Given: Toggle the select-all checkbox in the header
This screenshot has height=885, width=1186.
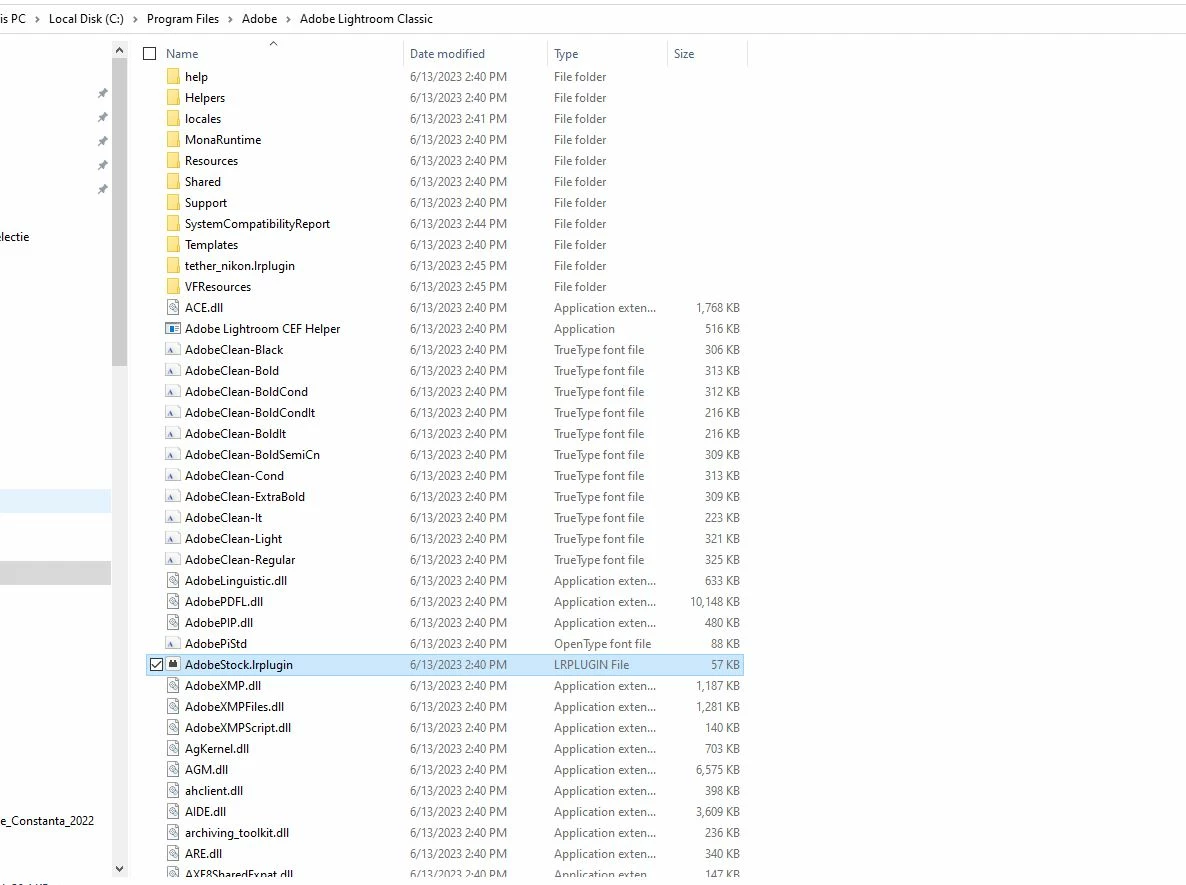Looking at the screenshot, I should [150, 54].
